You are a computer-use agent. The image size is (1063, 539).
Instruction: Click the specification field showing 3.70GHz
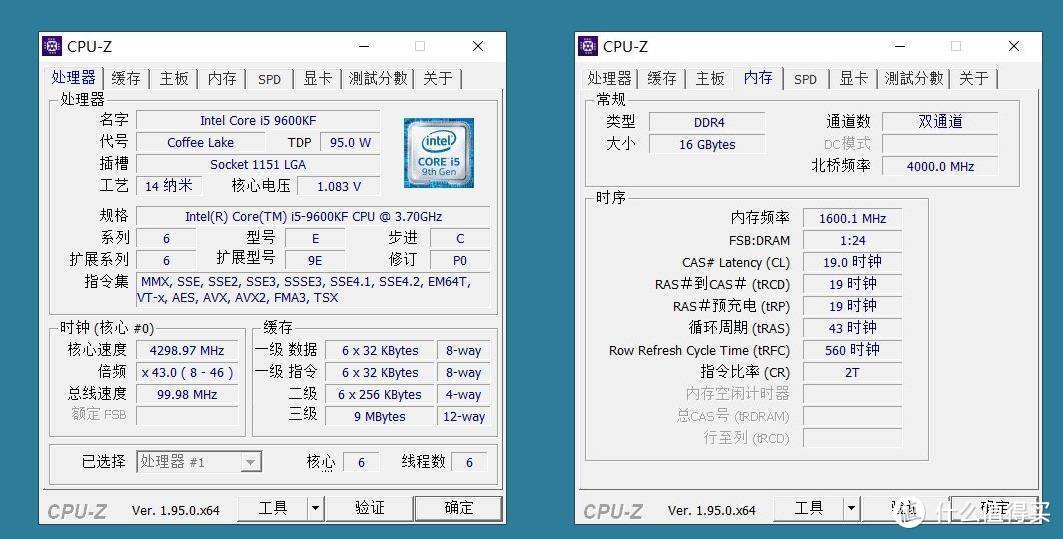pyautogui.click(x=313, y=216)
